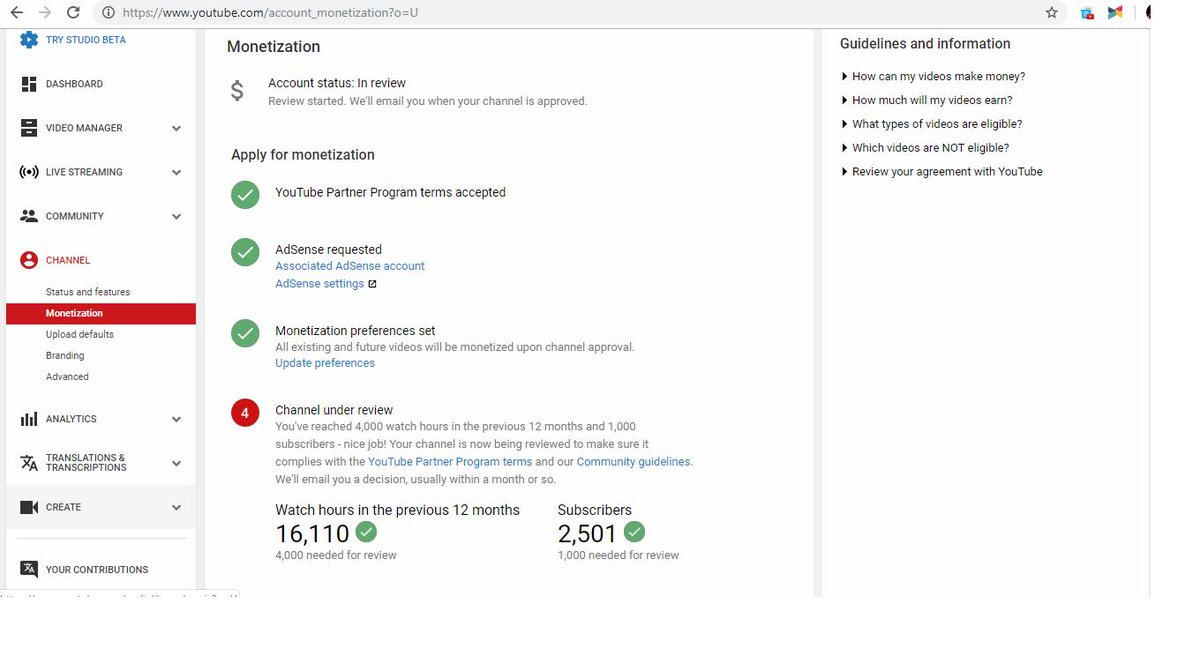Click the Your Contributions translate icon
This screenshot has height=656, width=1200.
(x=29, y=569)
